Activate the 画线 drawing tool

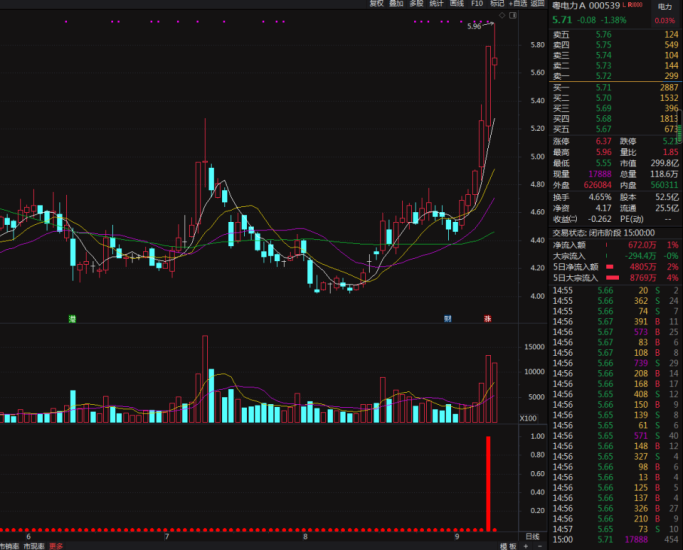coord(457,4)
